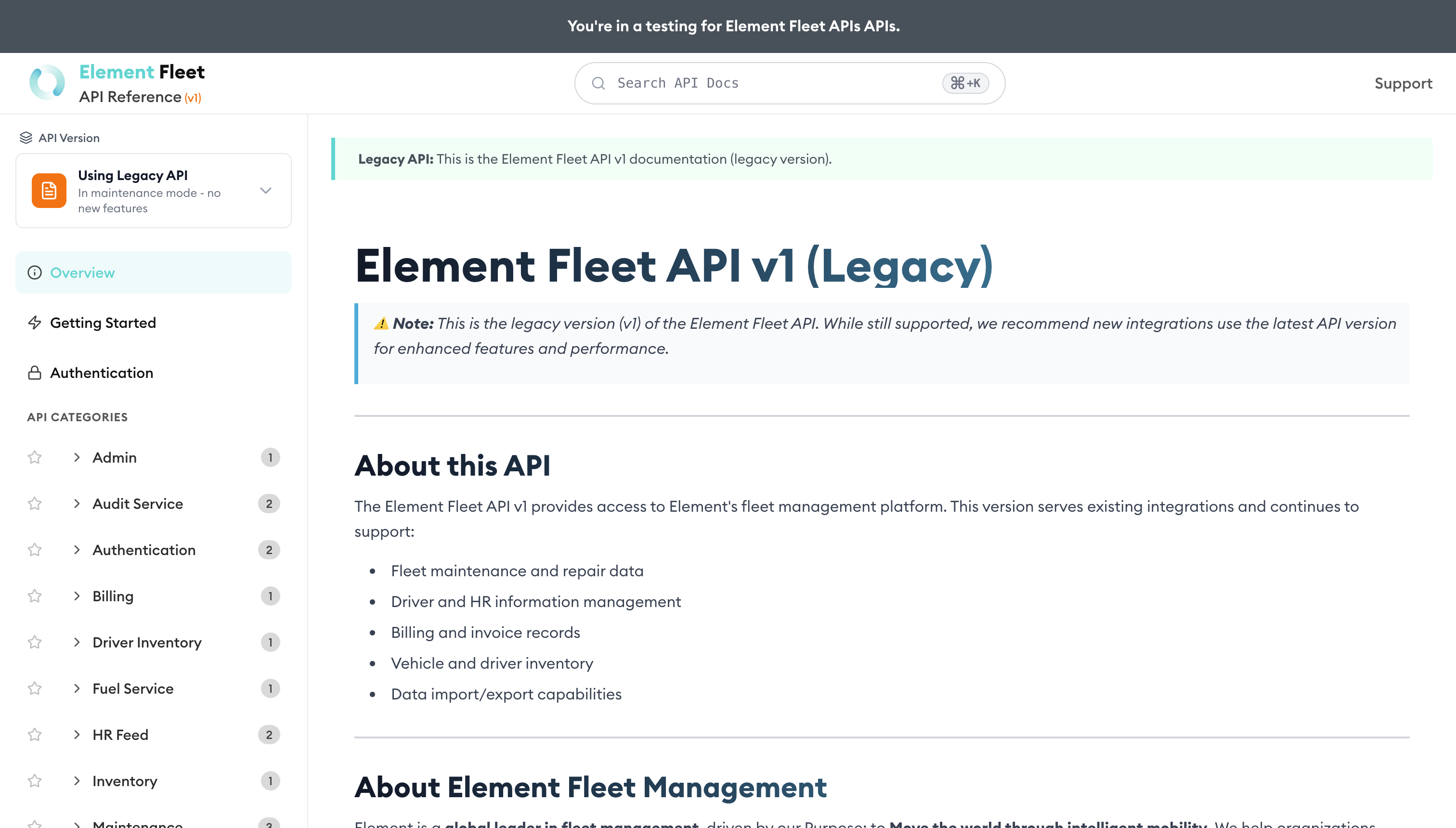
Task: Expand the Driver Inventory chevron
Action: (x=77, y=643)
